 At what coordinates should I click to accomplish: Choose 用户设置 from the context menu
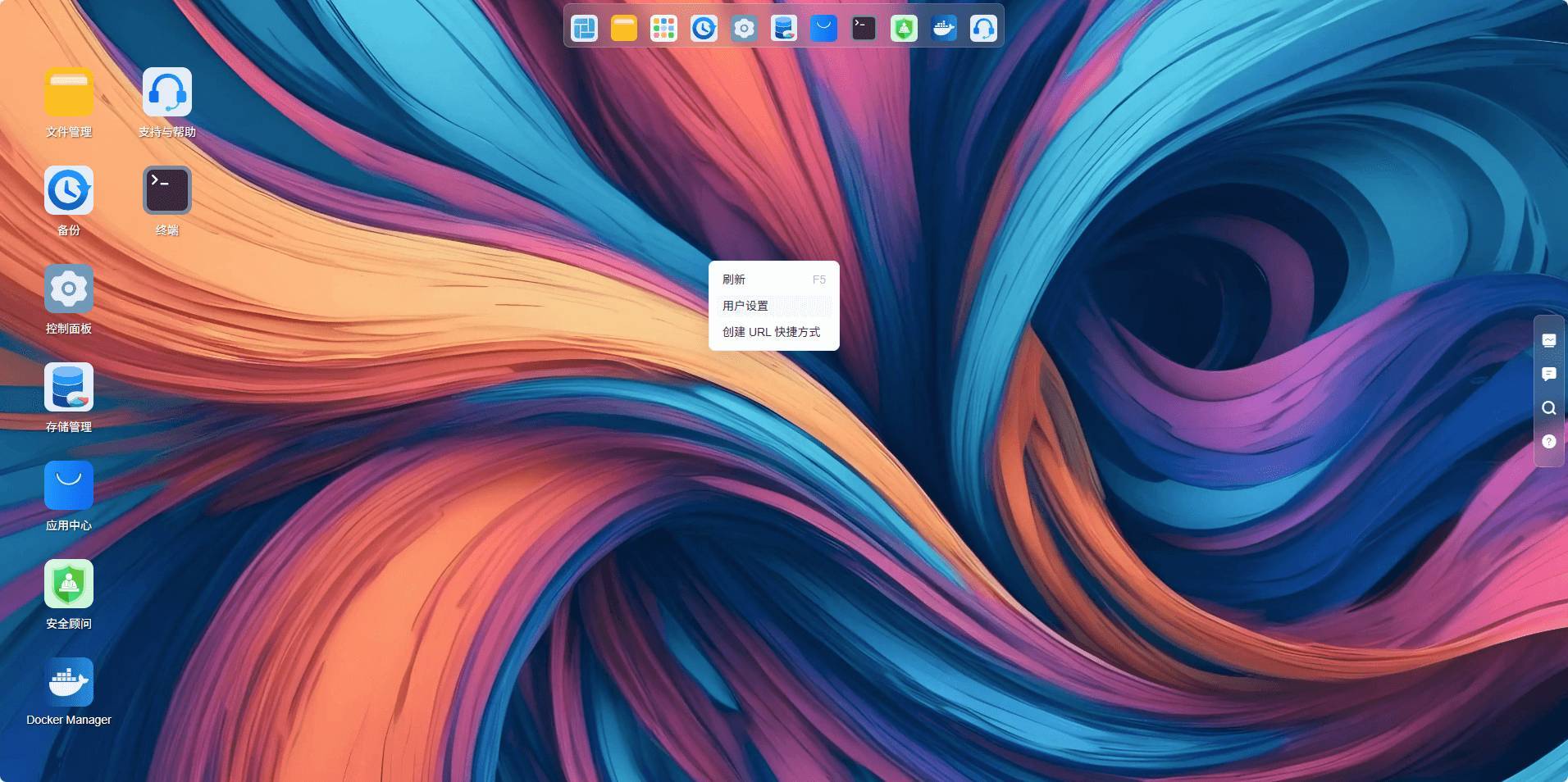pos(774,306)
